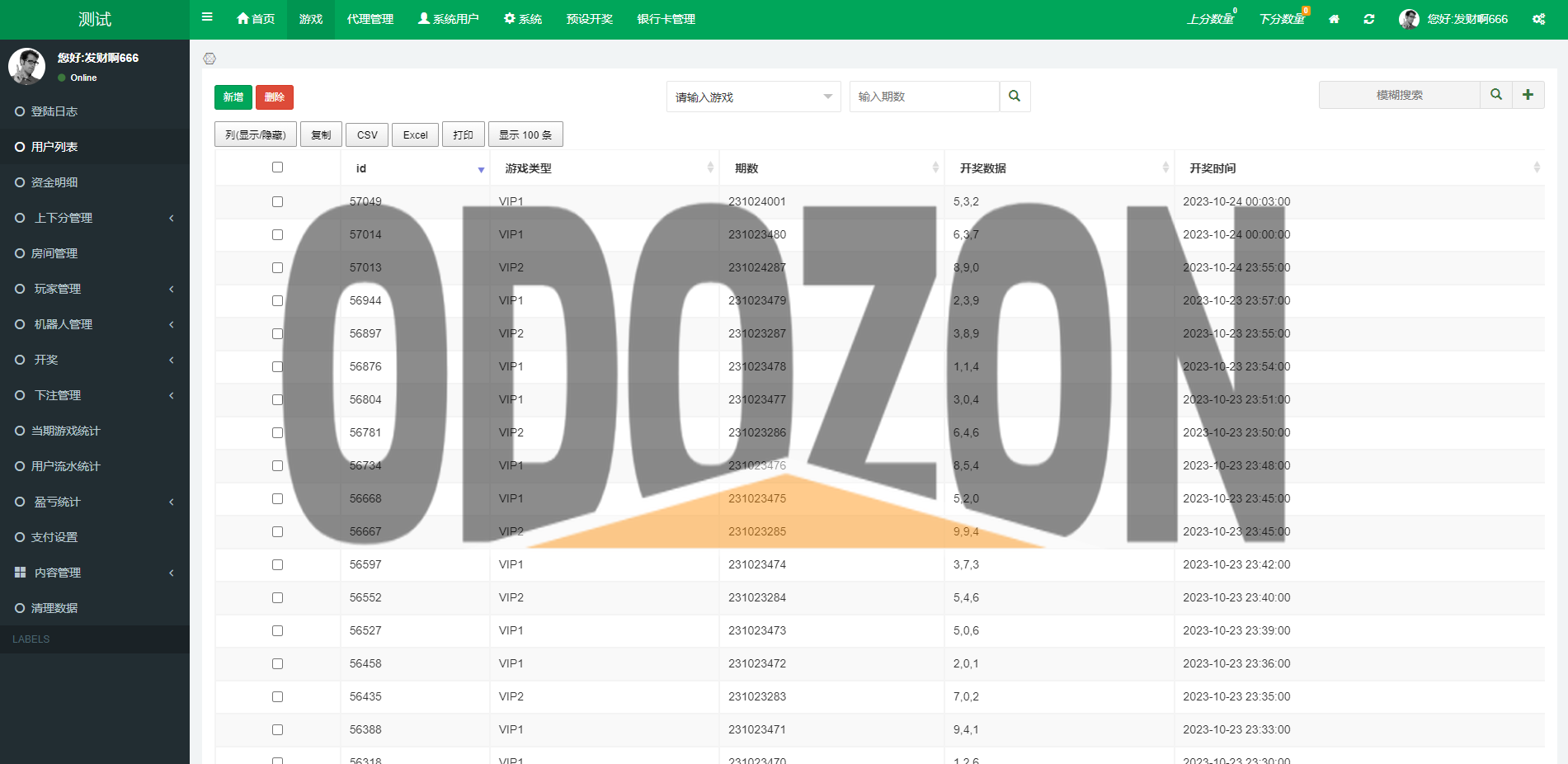Check the 上分数量 notification link
Viewport: 1568px width, 764px height.
click(1211, 19)
